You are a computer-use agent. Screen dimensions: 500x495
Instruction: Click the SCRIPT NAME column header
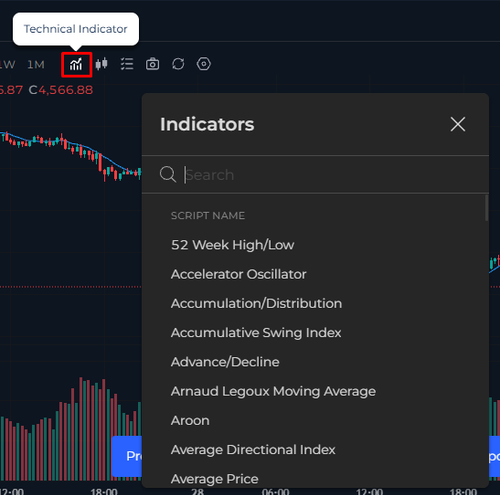(x=208, y=216)
